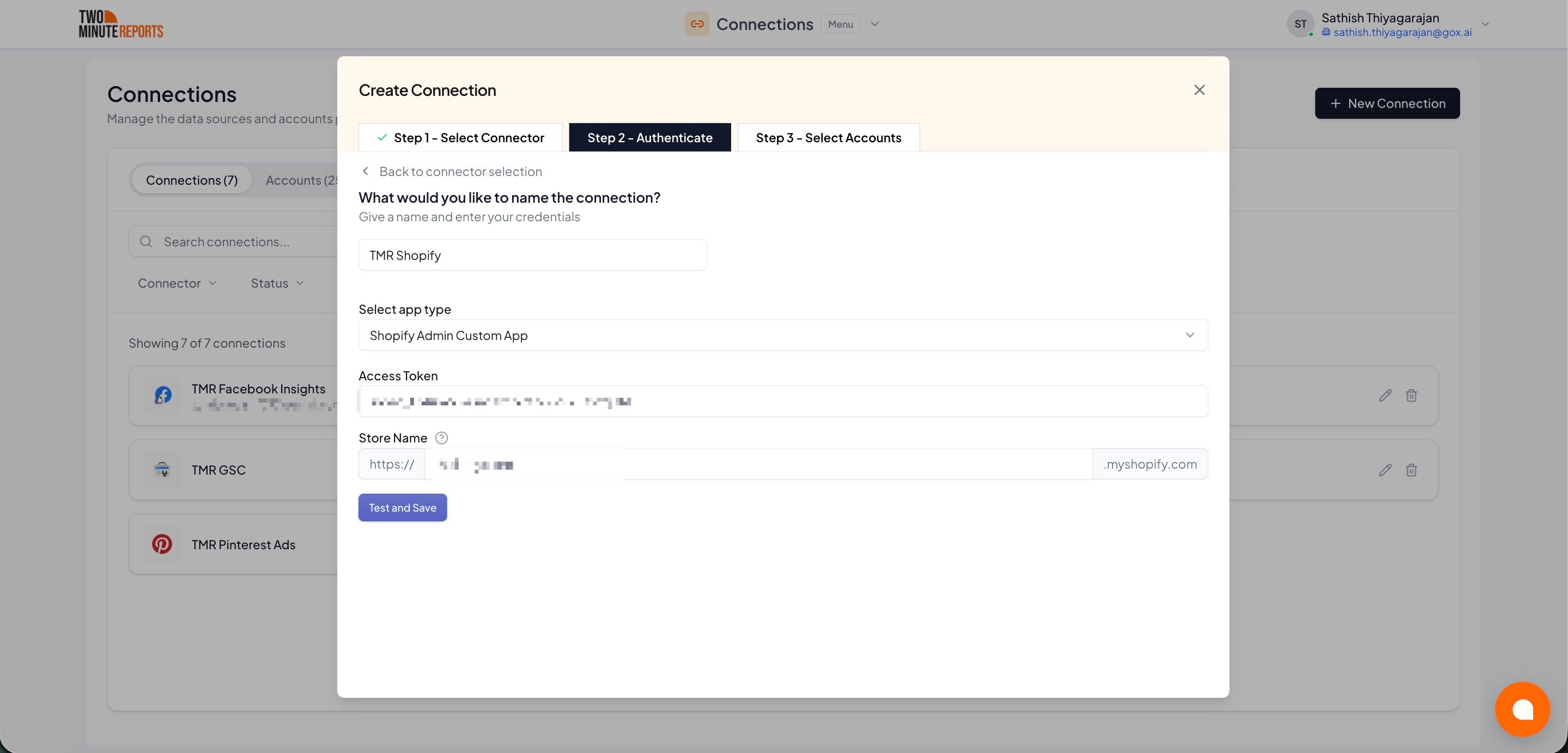The image size is (1568, 753).
Task: Open the Select app type dropdown
Action: tap(782, 335)
